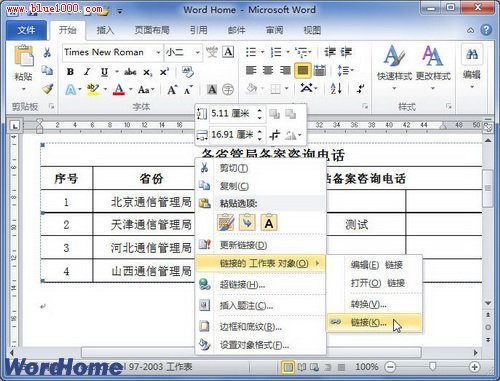Align text left
The width and height of the screenshot is (500, 381).
tap(251, 70)
